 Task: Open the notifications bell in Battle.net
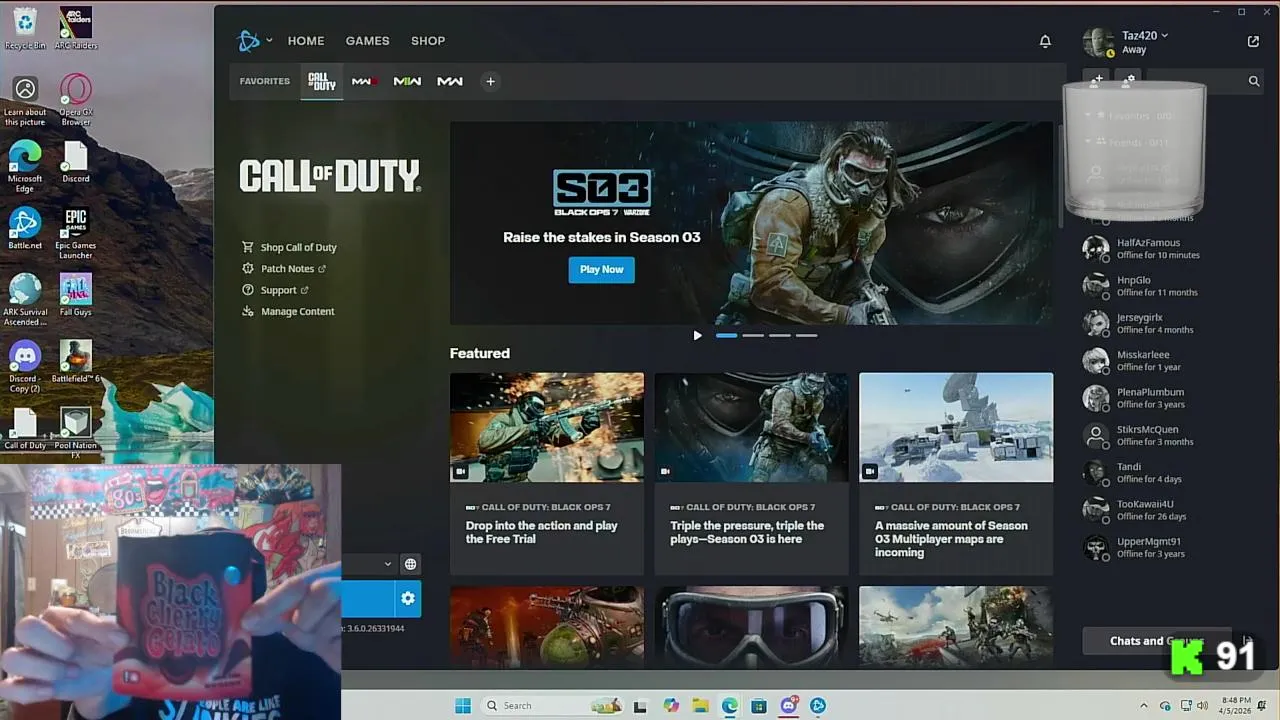1045,41
